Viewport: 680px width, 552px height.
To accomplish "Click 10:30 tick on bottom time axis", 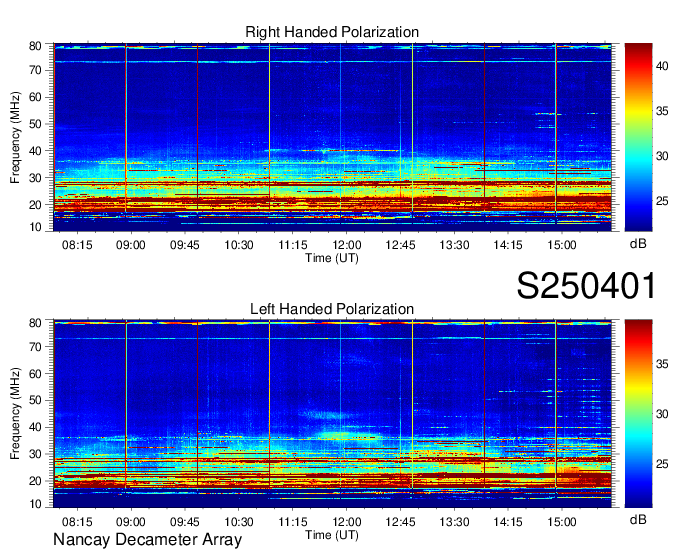I will pyautogui.click(x=239, y=522).
